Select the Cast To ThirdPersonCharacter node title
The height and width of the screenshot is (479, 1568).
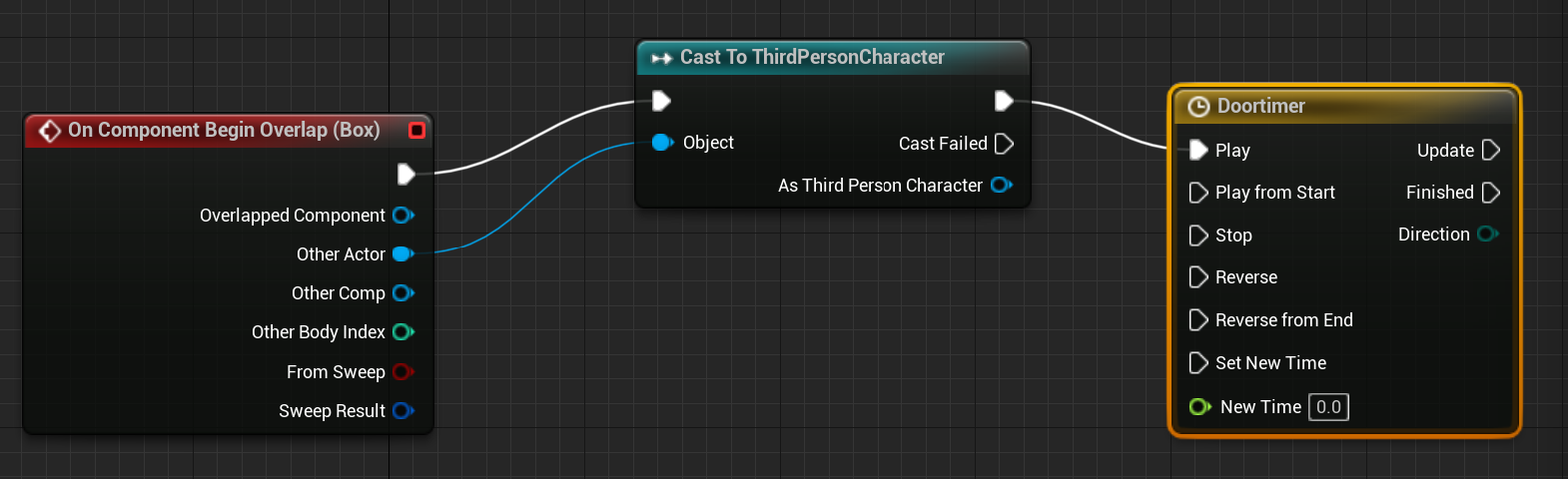pyautogui.click(x=812, y=57)
